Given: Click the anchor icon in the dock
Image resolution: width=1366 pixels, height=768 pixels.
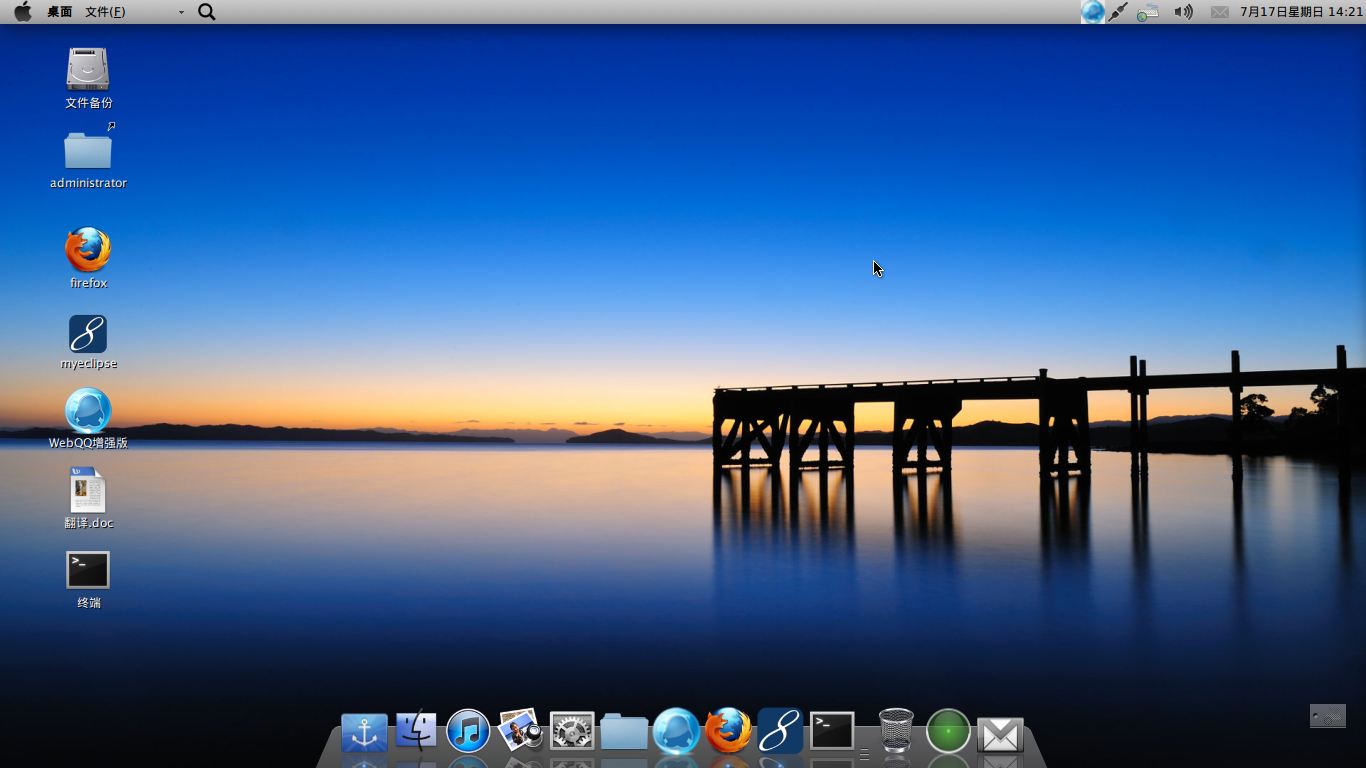Looking at the screenshot, I should pyautogui.click(x=364, y=733).
